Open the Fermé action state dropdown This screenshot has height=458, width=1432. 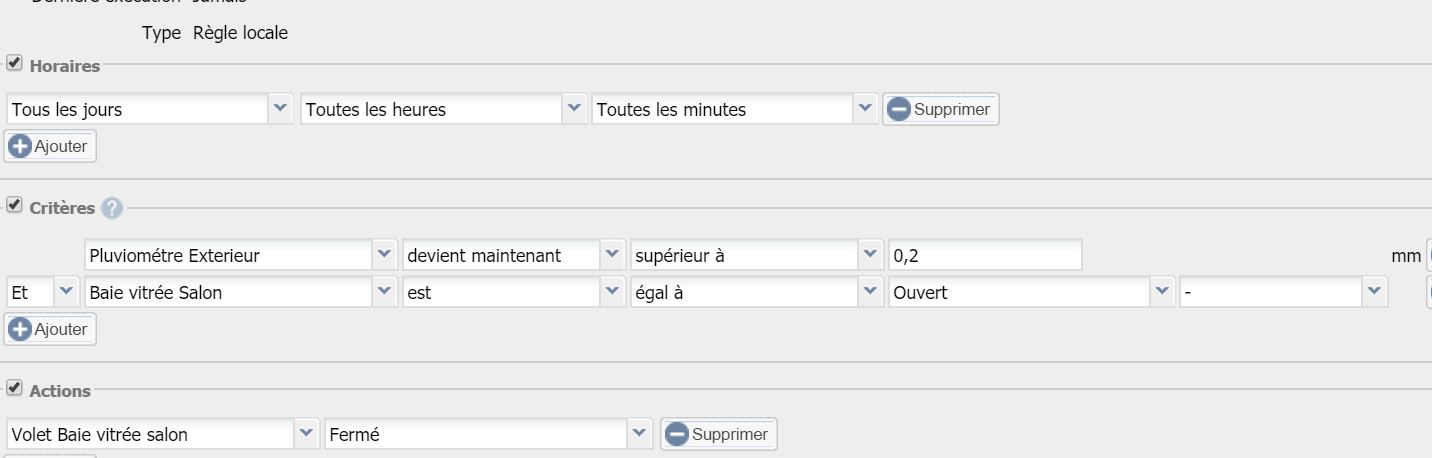coord(489,434)
